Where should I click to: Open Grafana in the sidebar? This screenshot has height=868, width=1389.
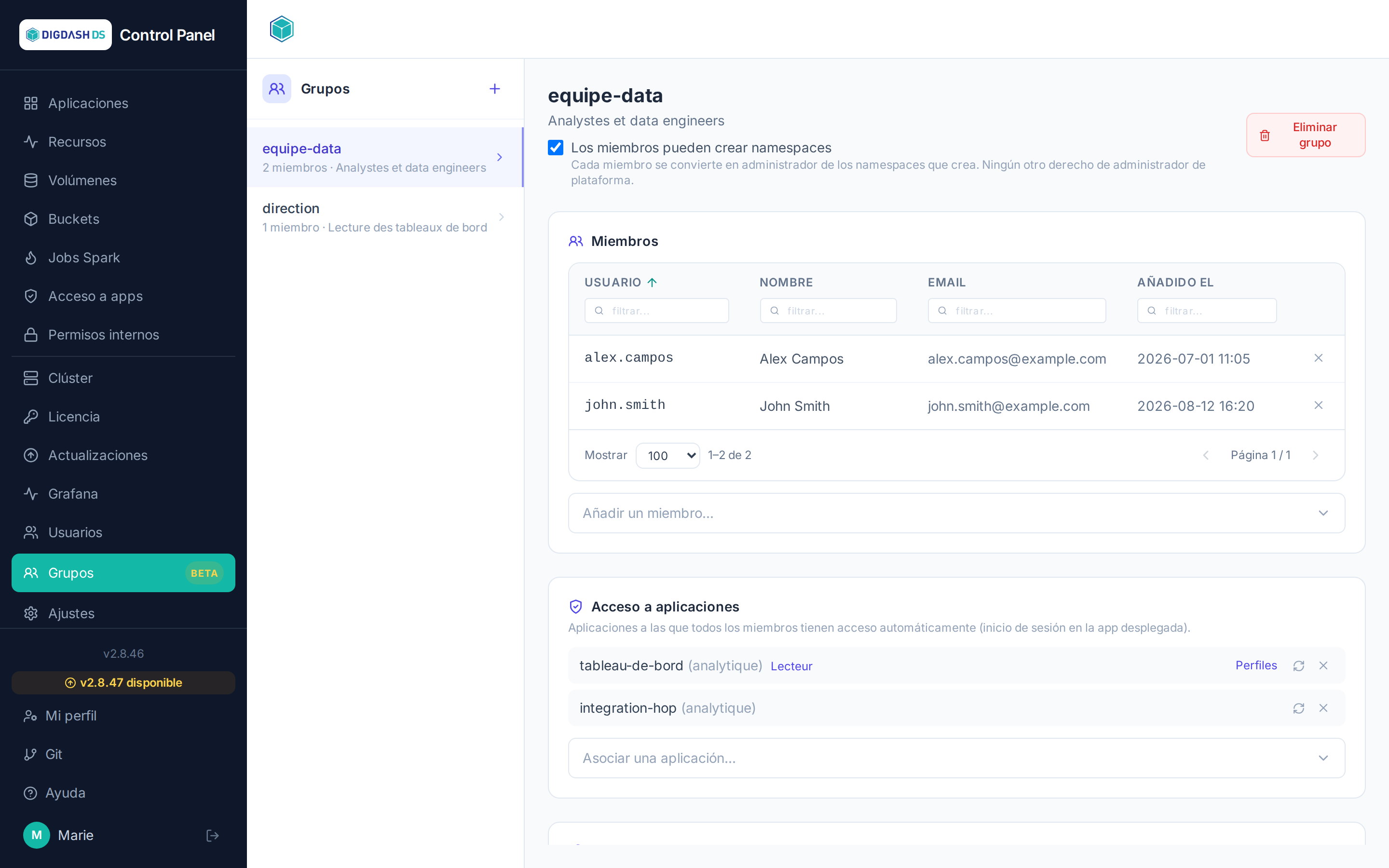tap(123, 494)
